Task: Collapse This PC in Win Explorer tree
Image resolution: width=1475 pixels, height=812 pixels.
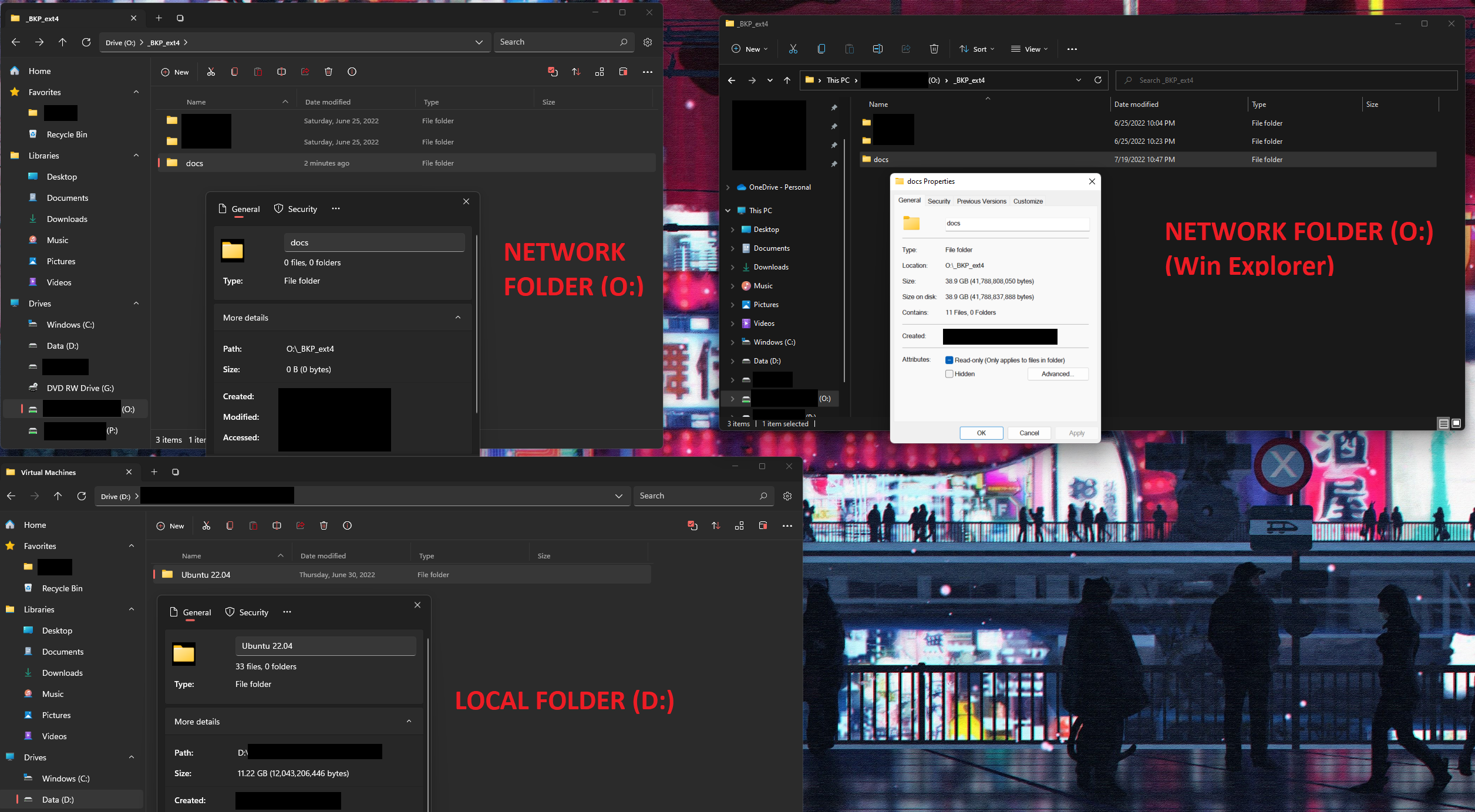Action: pyautogui.click(x=728, y=210)
